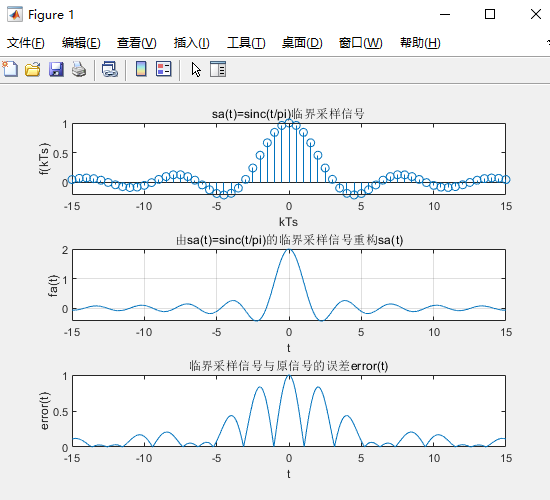Viewport: 550px width, 500px height.
Task: Click the Figure 1 window title text
Action: (x=51, y=15)
